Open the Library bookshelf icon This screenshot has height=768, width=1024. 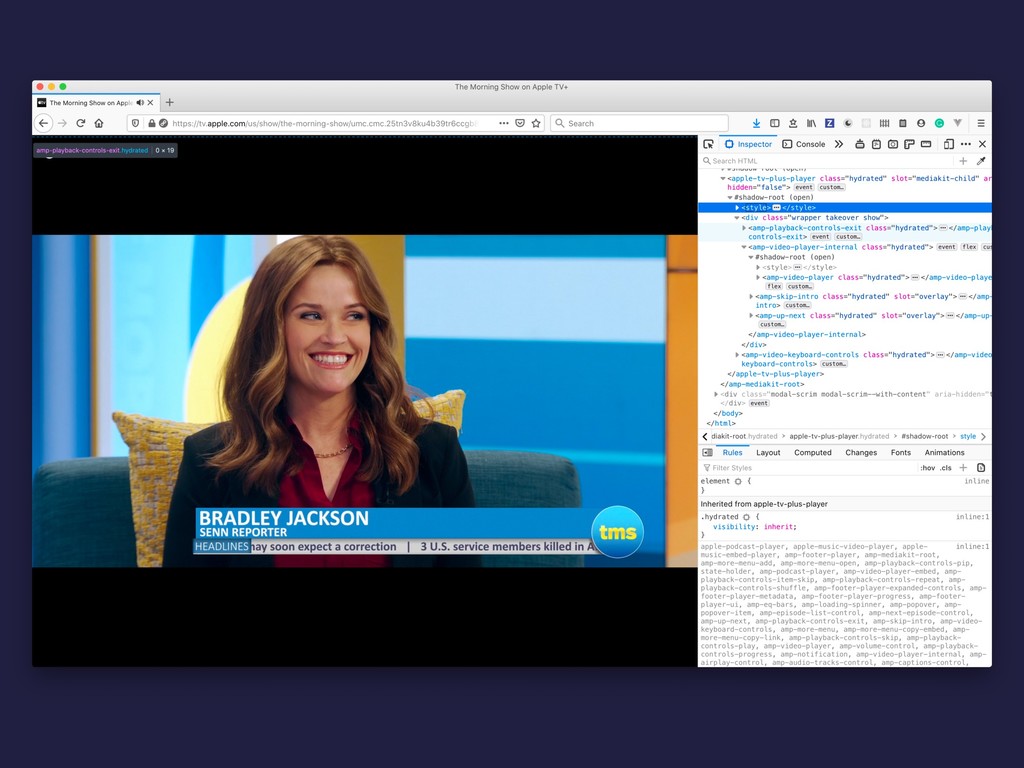[811, 123]
